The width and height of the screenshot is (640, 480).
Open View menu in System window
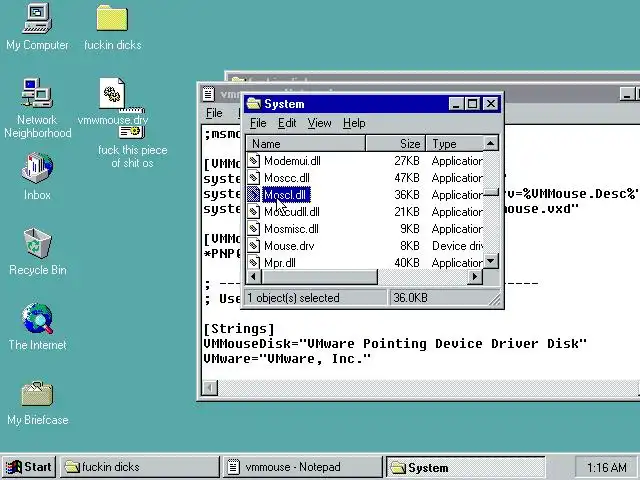[x=320, y=123]
